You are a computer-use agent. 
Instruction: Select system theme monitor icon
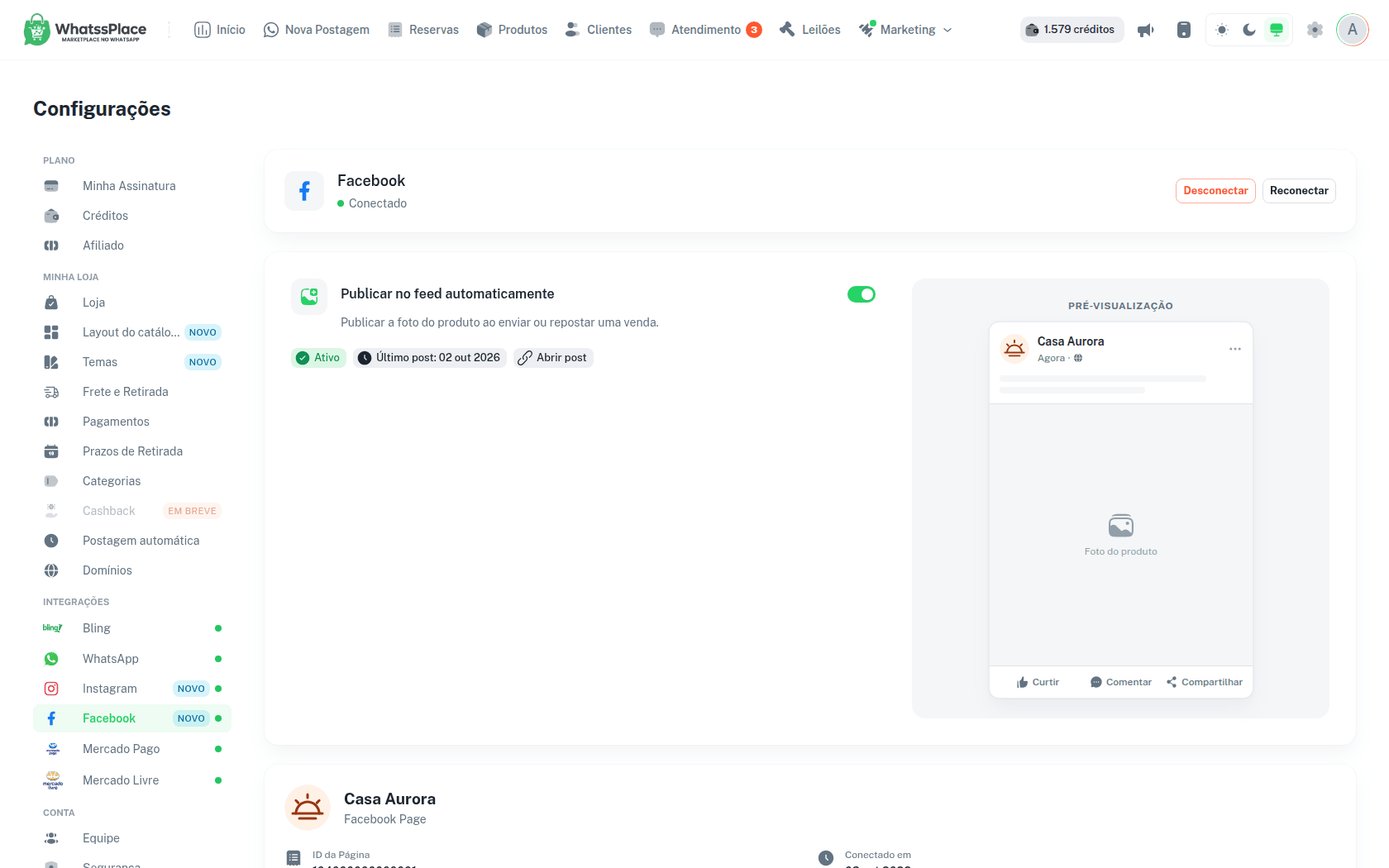[x=1277, y=30]
